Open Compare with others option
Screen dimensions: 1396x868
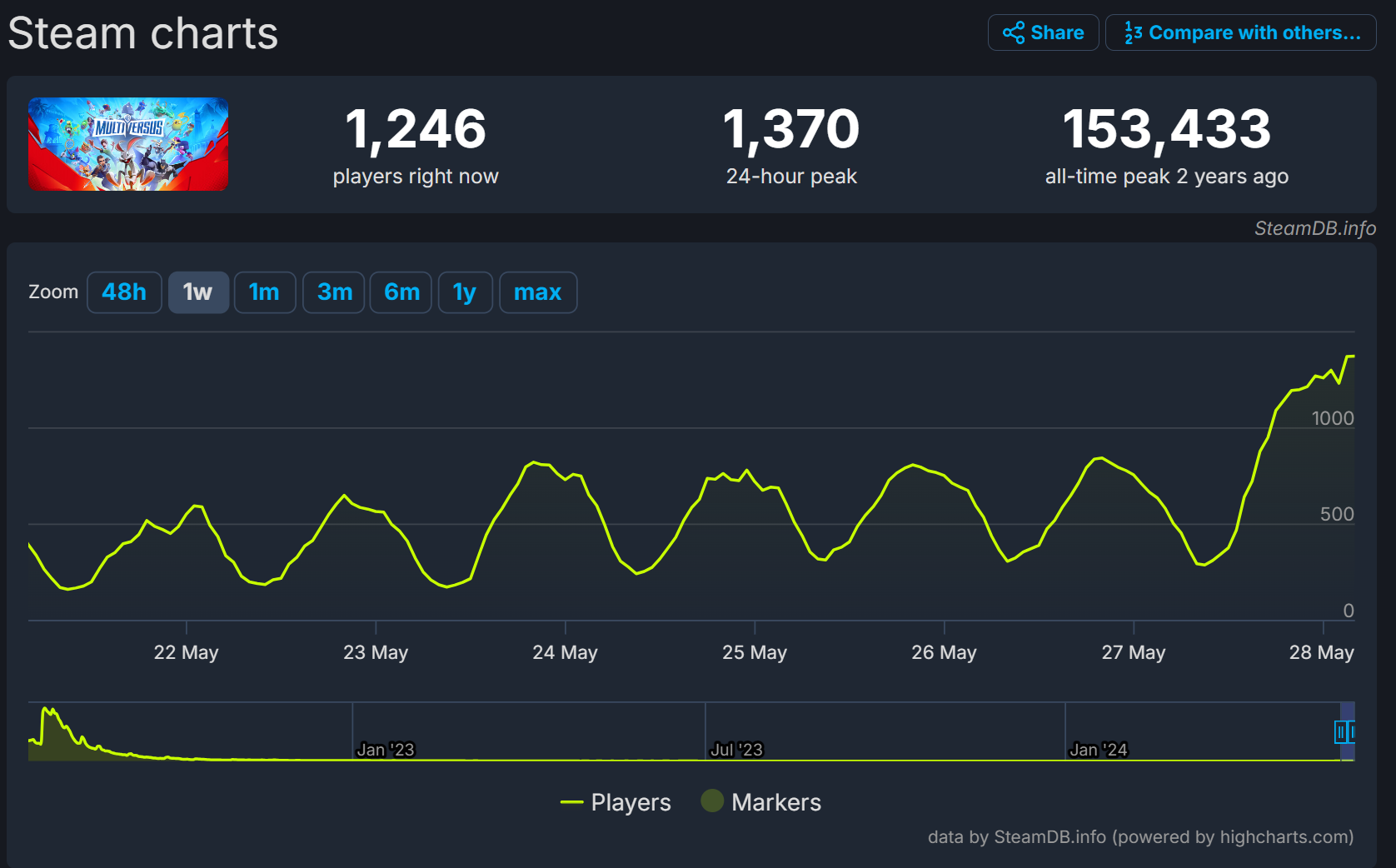point(1240,32)
